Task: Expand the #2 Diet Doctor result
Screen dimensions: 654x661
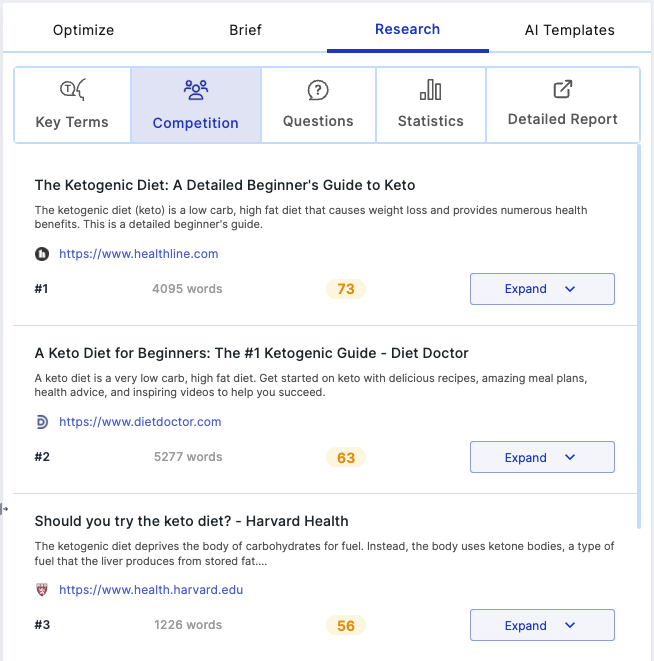Action: [x=542, y=457]
